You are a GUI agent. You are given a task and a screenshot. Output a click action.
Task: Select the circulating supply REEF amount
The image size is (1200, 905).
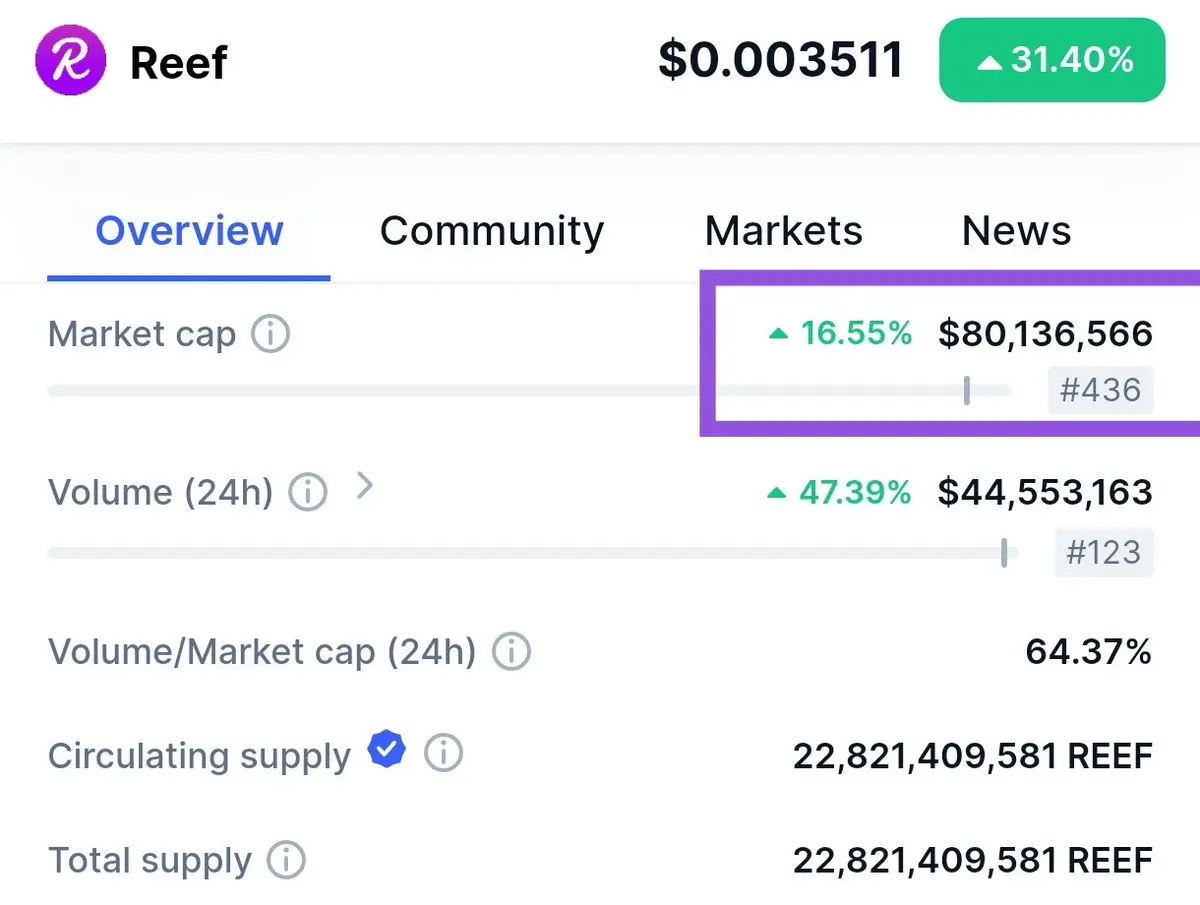coord(973,755)
